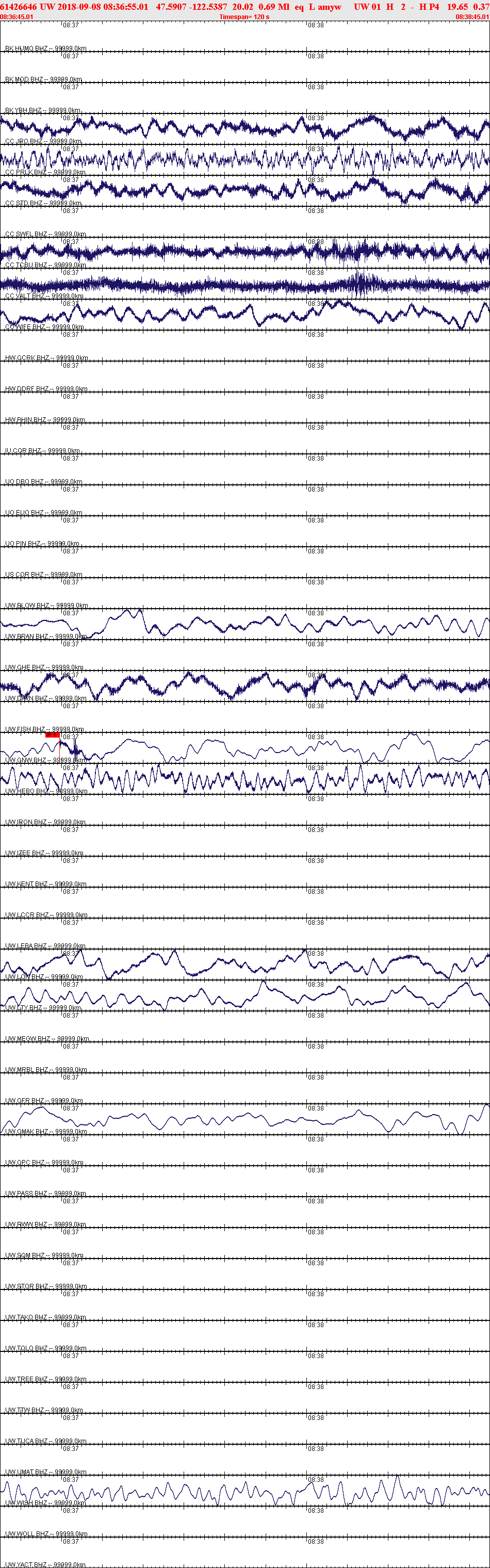Select the BK YBH BHZ station label

tap(43, 111)
